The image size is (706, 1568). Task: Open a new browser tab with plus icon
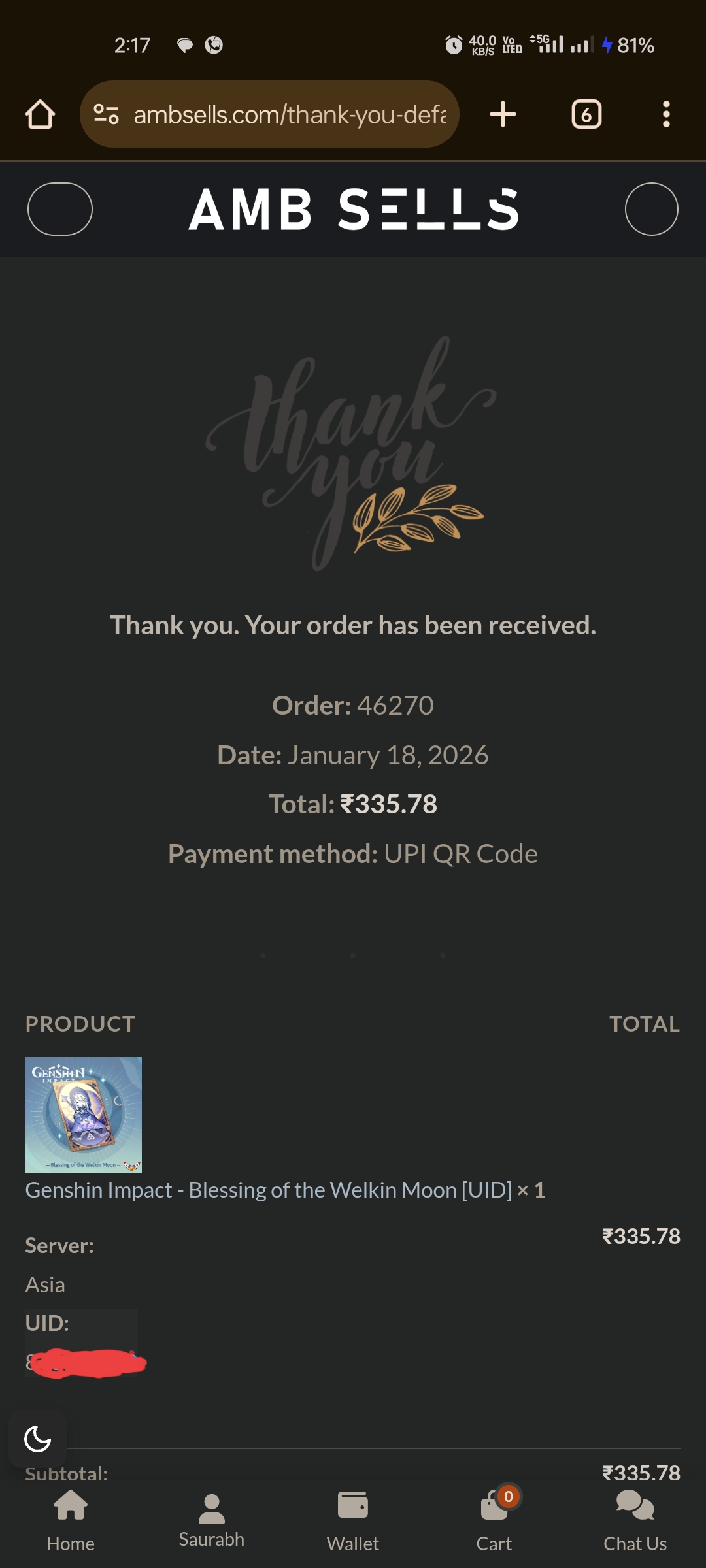click(x=503, y=114)
